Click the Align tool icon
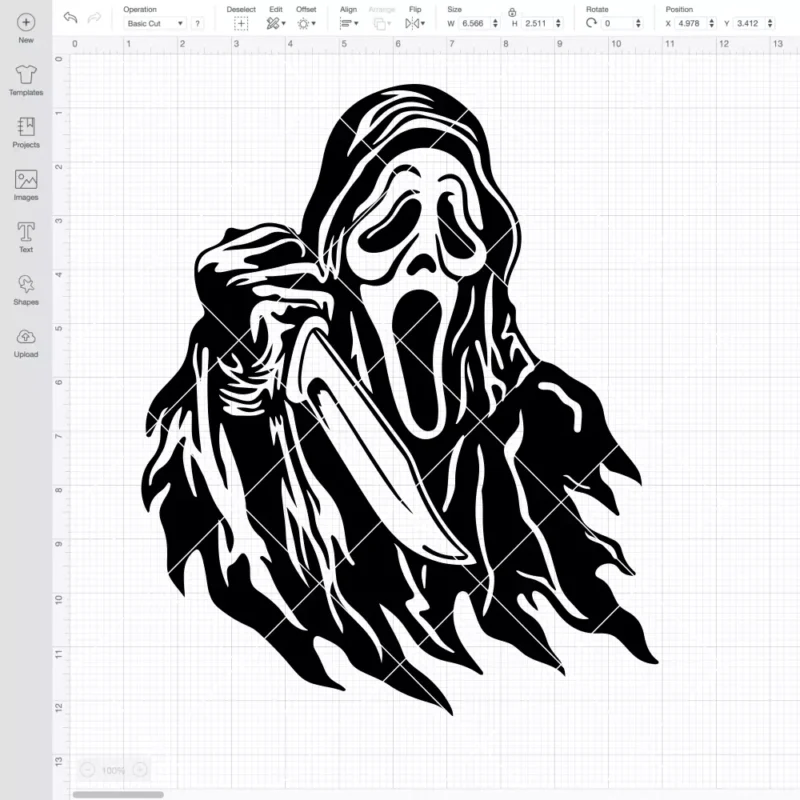 (346, 23)
